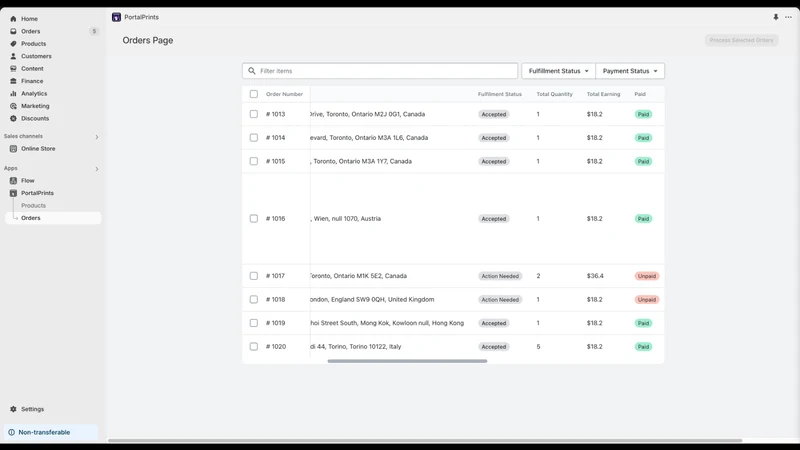Click the Orders count badge 5
The image size is (800, 450).
tap(94, 31)
